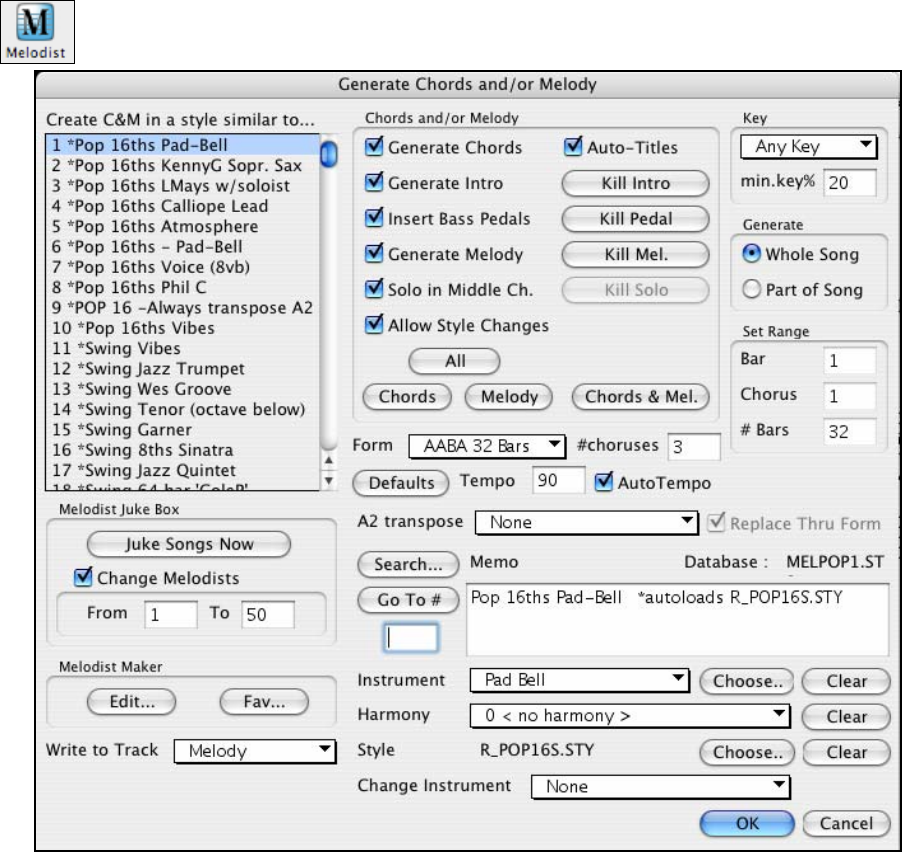Click the Fav... button
Image resolution: width=902 pixels, height=852 pixels.
pos(264,702)
